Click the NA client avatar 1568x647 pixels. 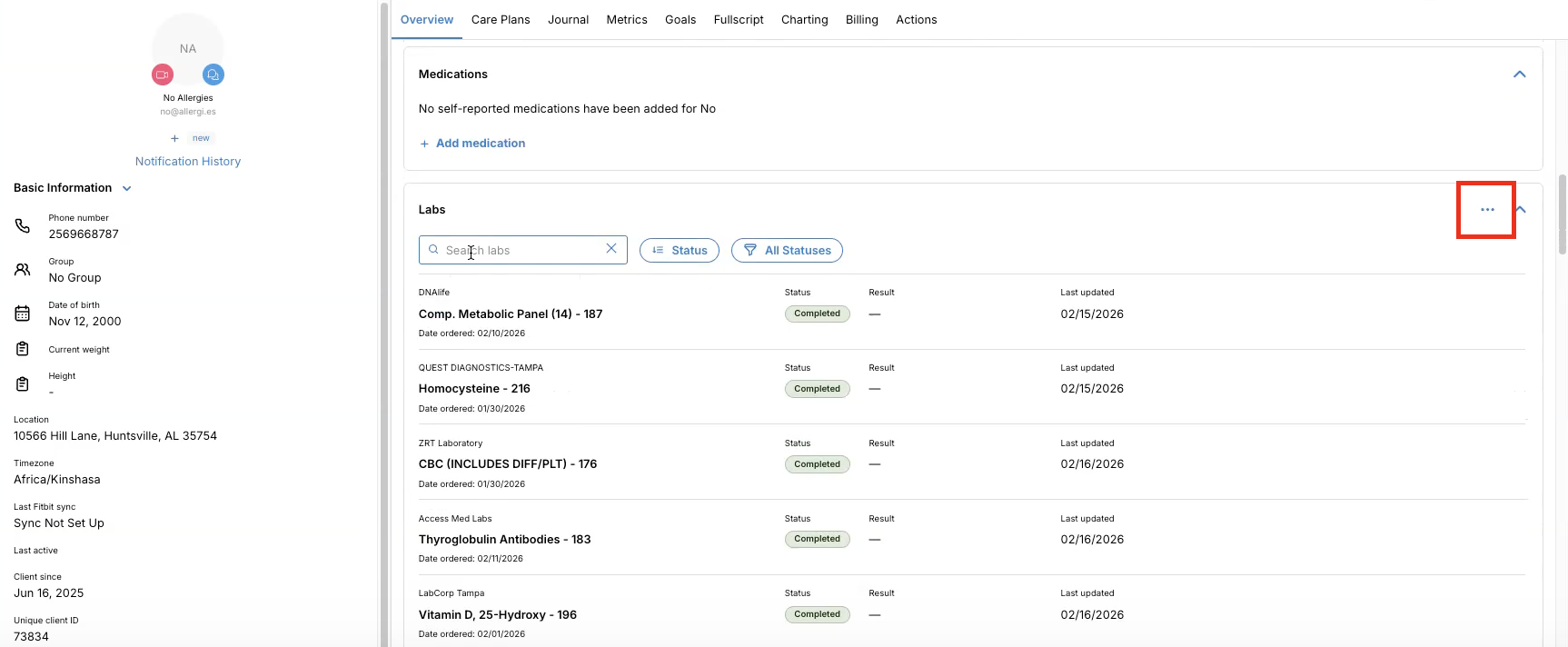[x=188, y=48]
